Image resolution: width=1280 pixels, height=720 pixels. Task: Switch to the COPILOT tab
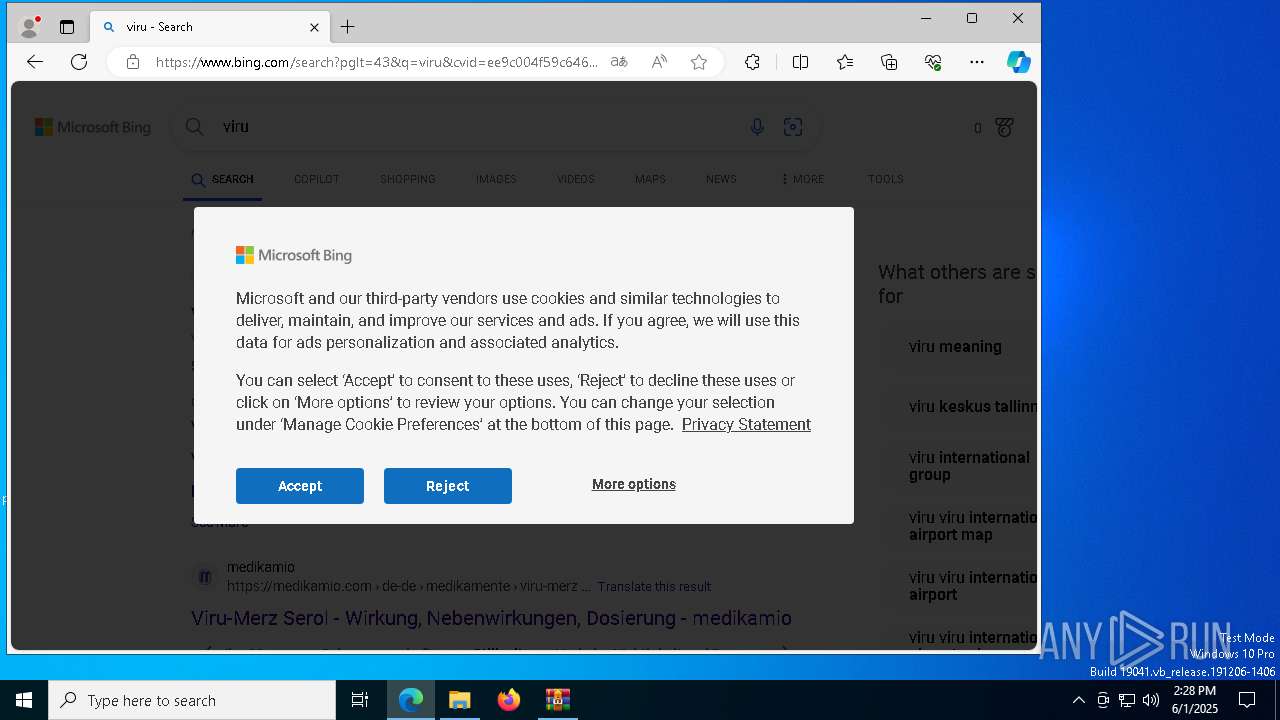[x=316, y=179]
